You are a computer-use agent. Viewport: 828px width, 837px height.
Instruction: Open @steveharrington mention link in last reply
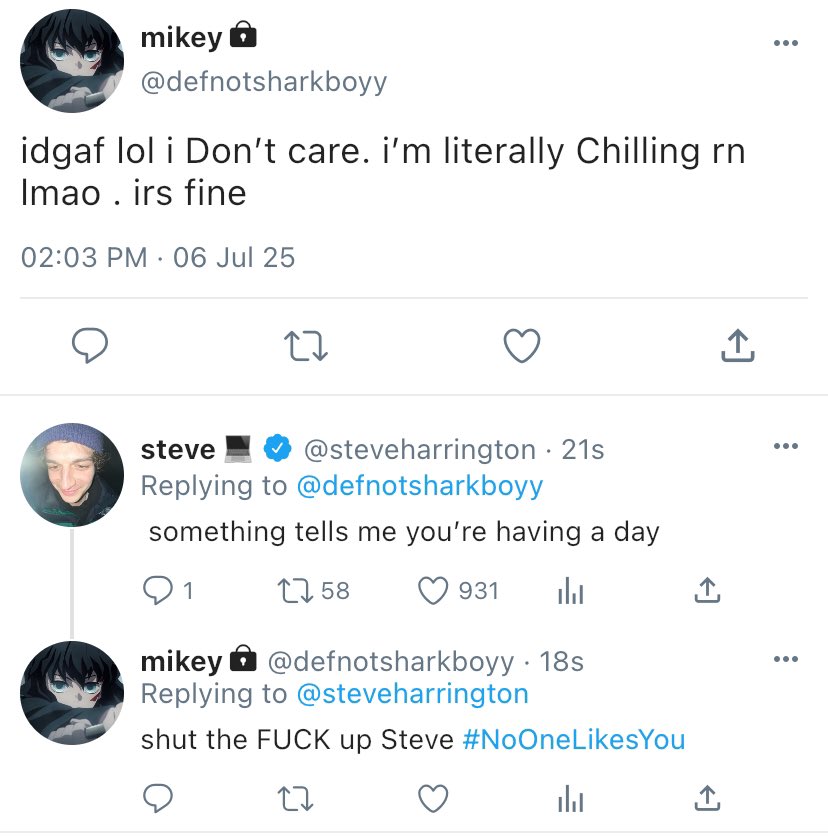[412, 693]
